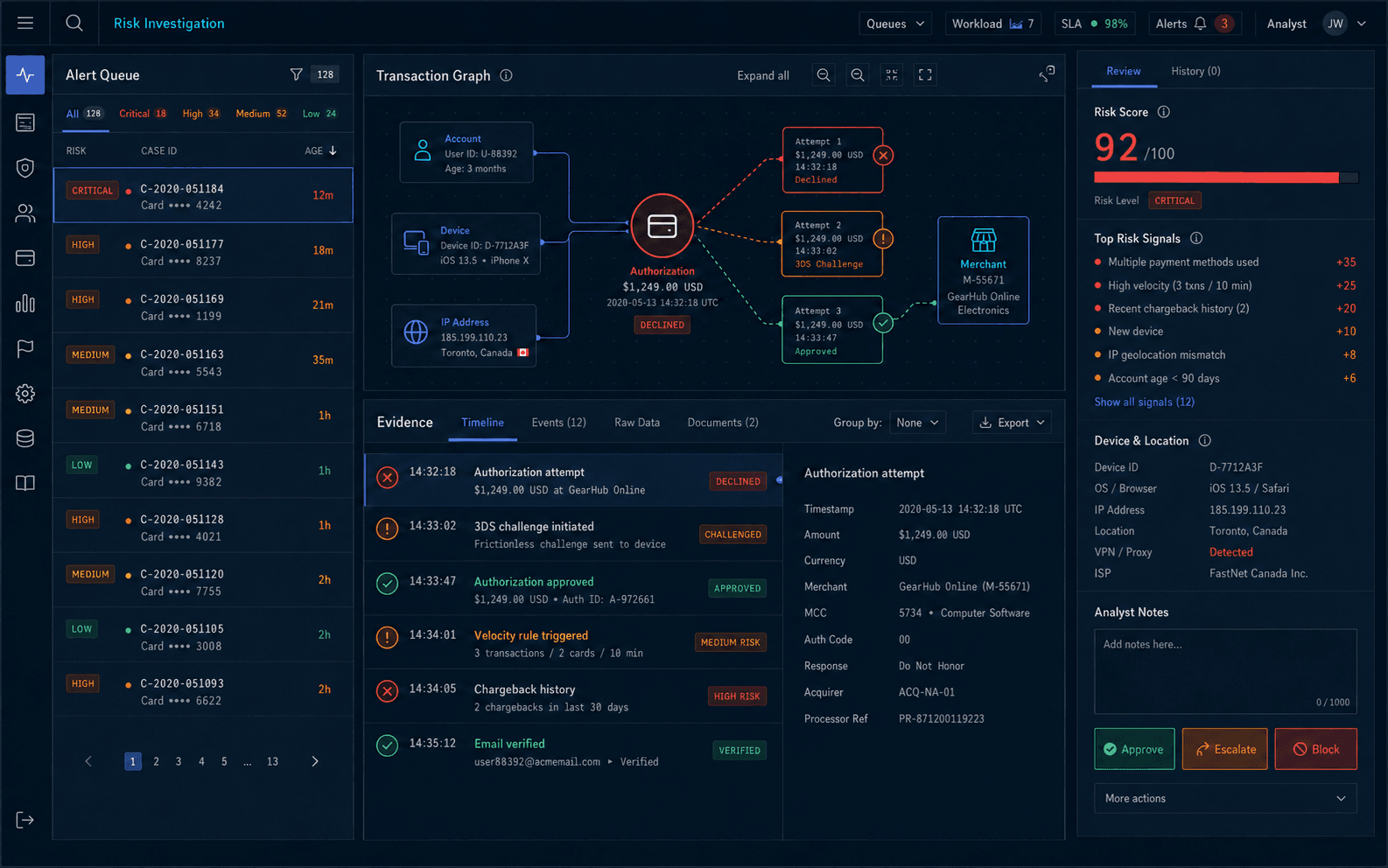Go to previous page arrow

click(88, 761)
